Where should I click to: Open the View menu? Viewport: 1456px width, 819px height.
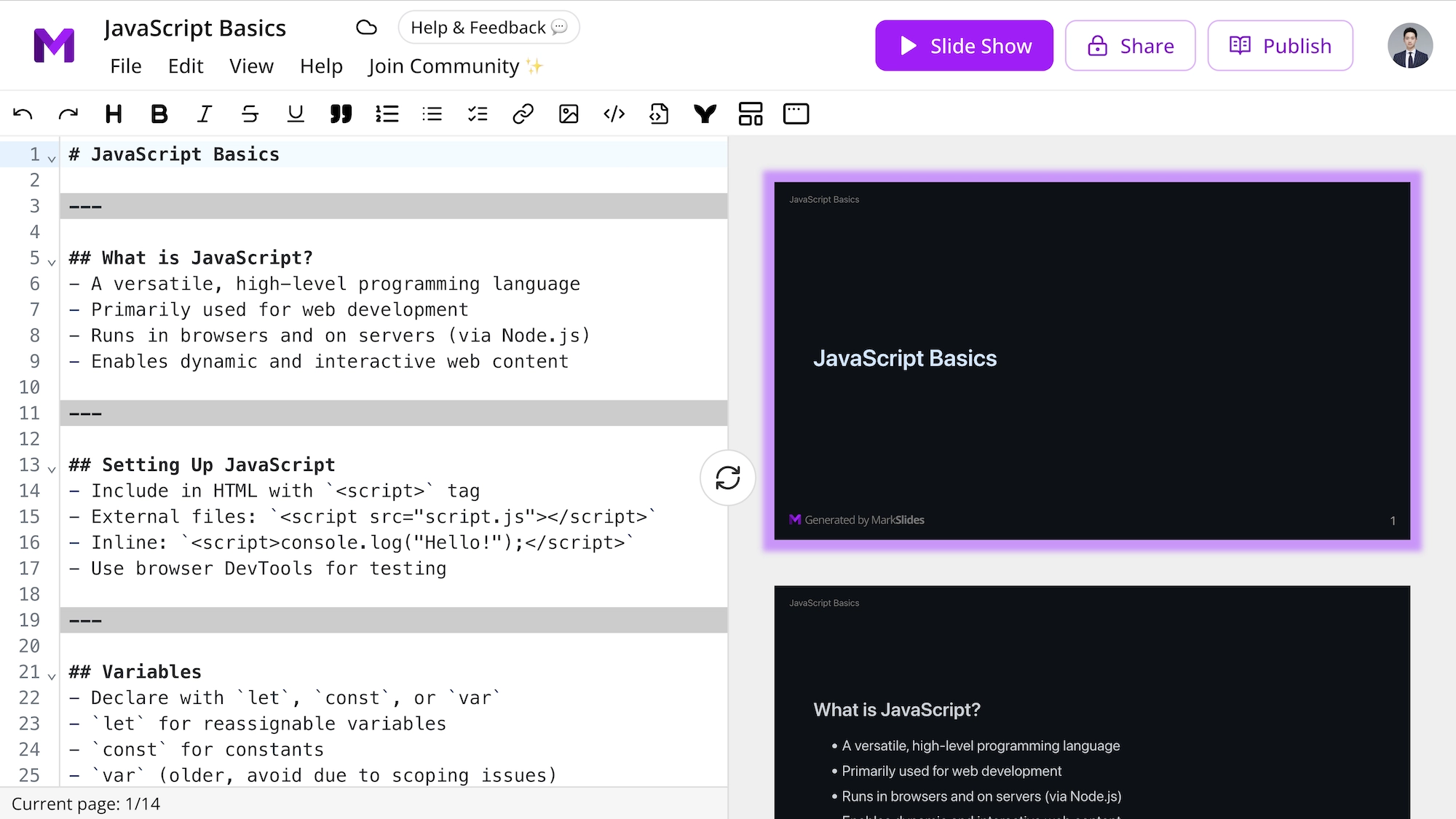(251, 66)
